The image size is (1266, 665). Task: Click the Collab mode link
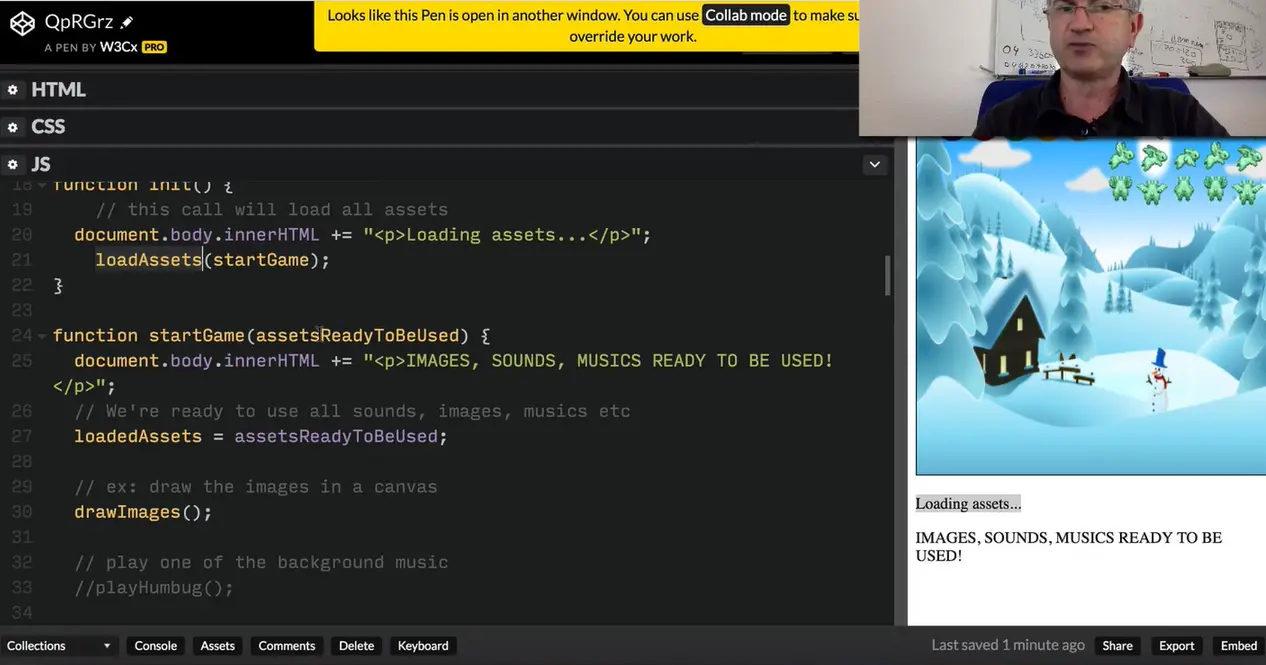point(746,15)
